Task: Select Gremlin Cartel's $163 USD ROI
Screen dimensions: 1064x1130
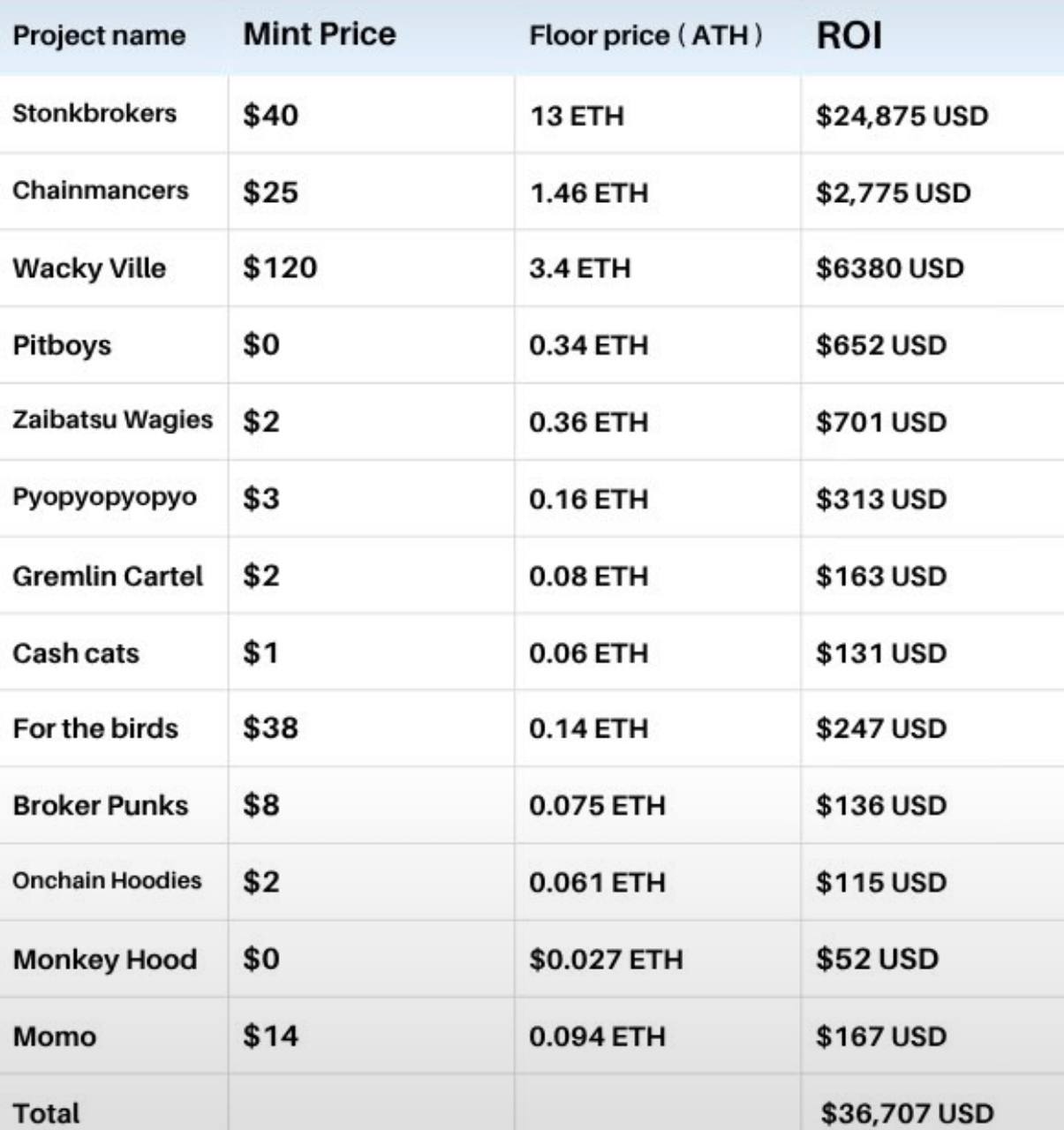Action: 880,576
